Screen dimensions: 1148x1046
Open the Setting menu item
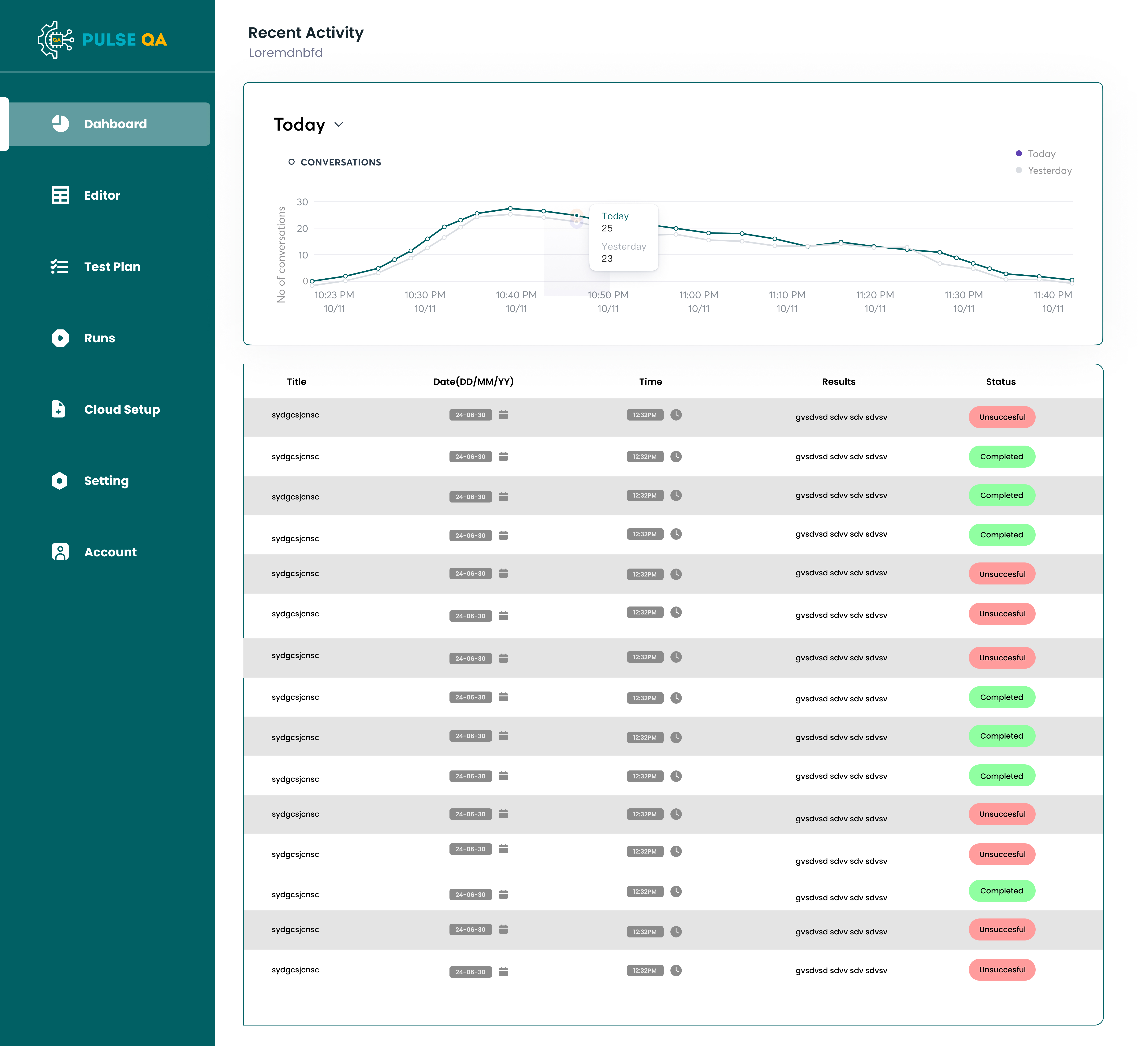[106, 481]
